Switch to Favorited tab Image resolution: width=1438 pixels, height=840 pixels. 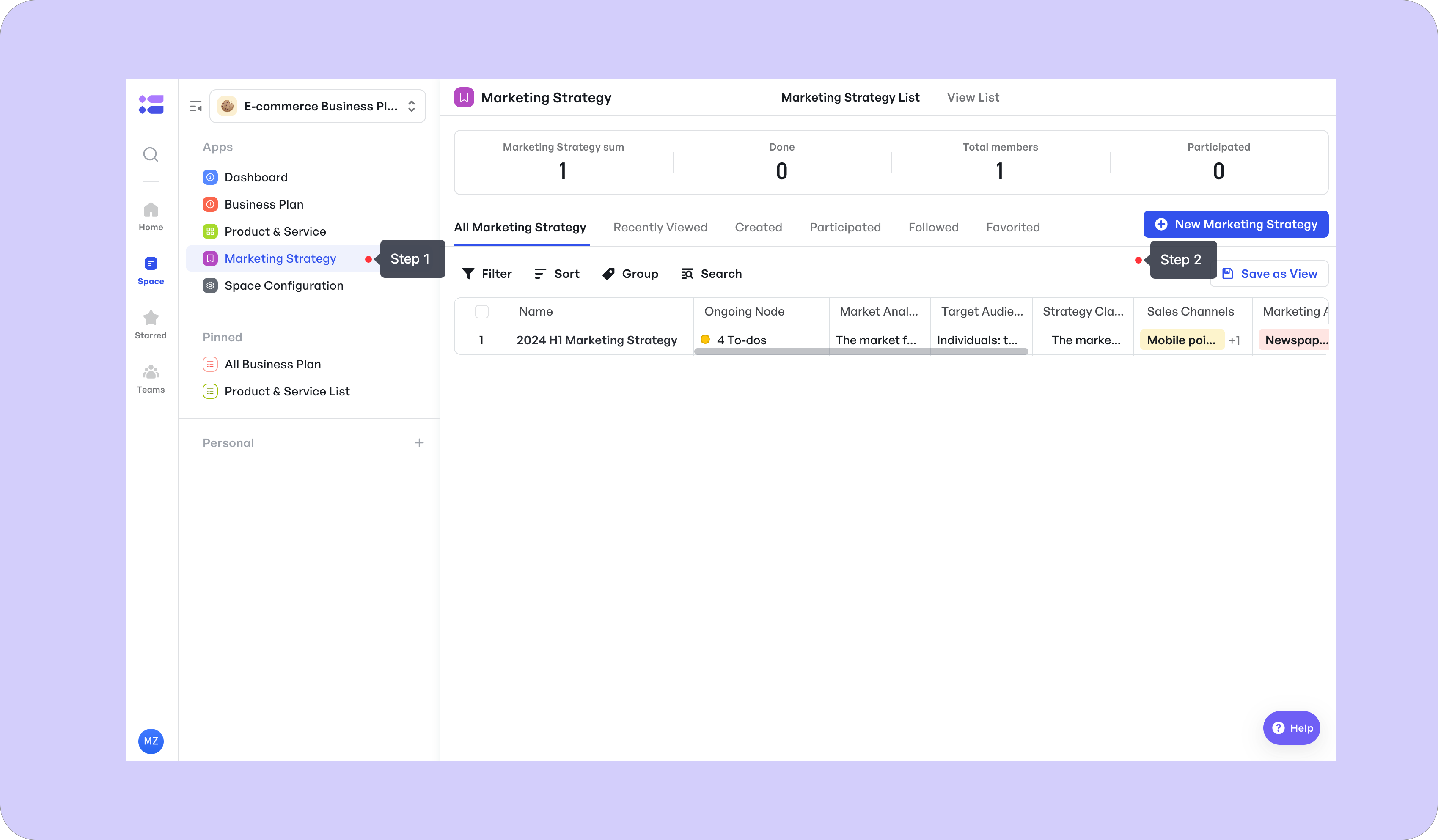[1013, 227]
